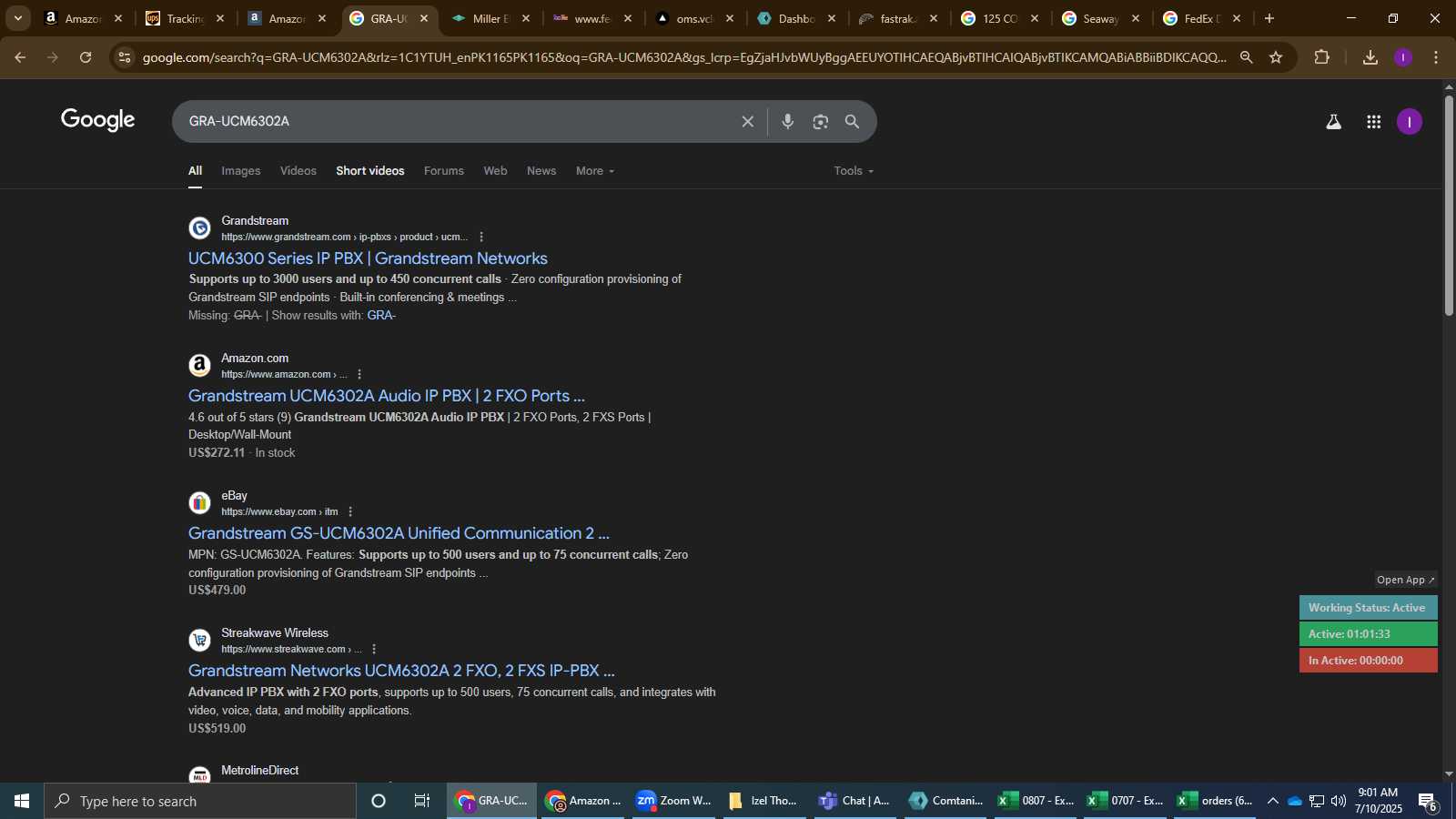Open the Teams Chat taskbar item

point(855,801)
